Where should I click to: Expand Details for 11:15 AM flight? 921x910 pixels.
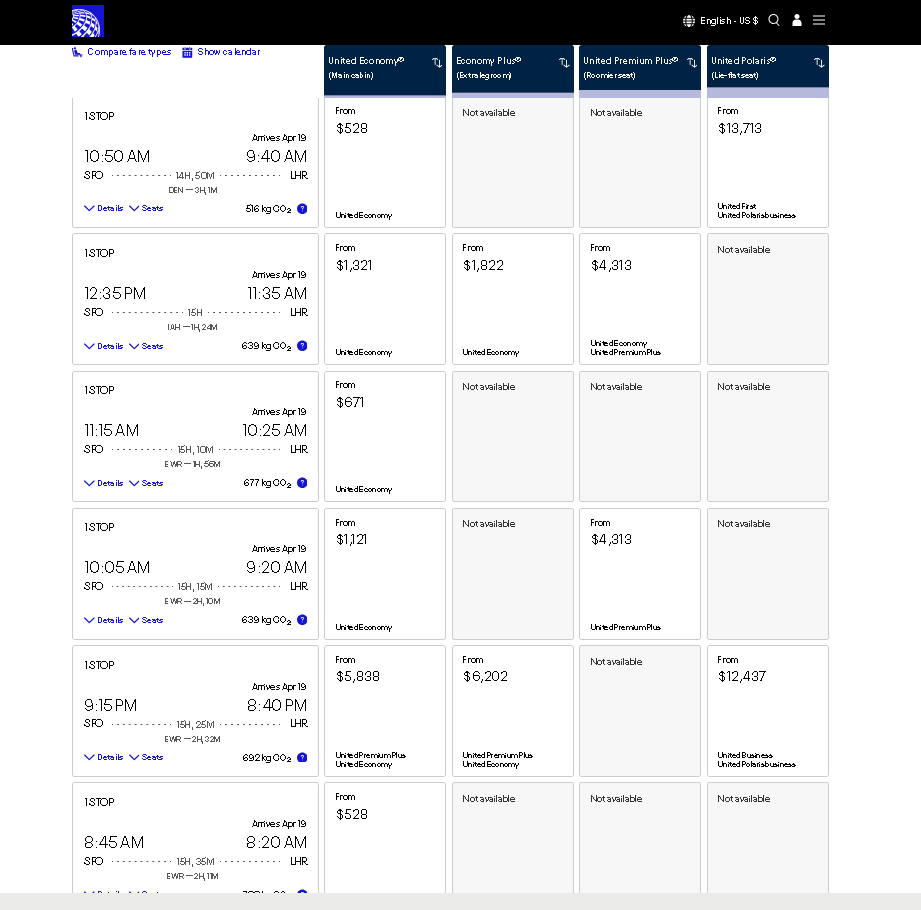tap(103, 483)
